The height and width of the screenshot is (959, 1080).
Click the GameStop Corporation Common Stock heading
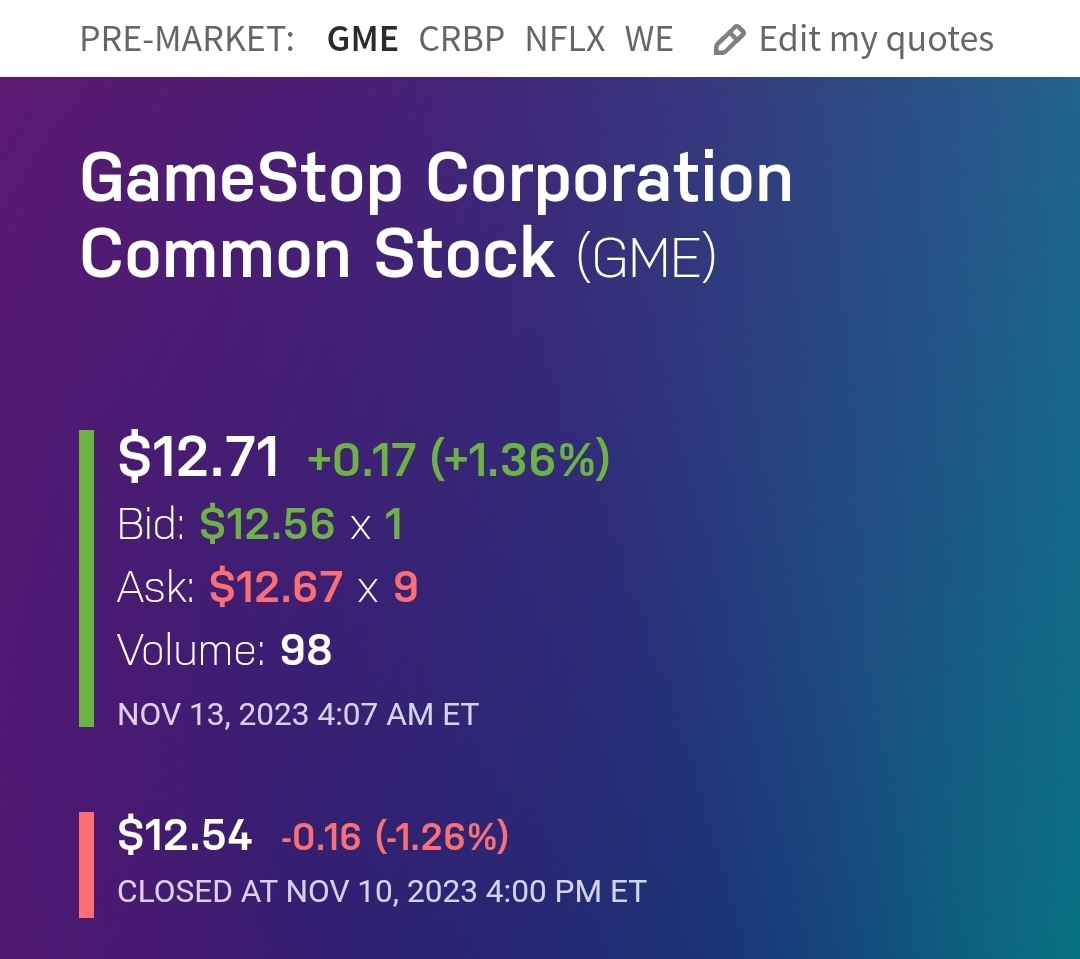click(x=436, y=216)
